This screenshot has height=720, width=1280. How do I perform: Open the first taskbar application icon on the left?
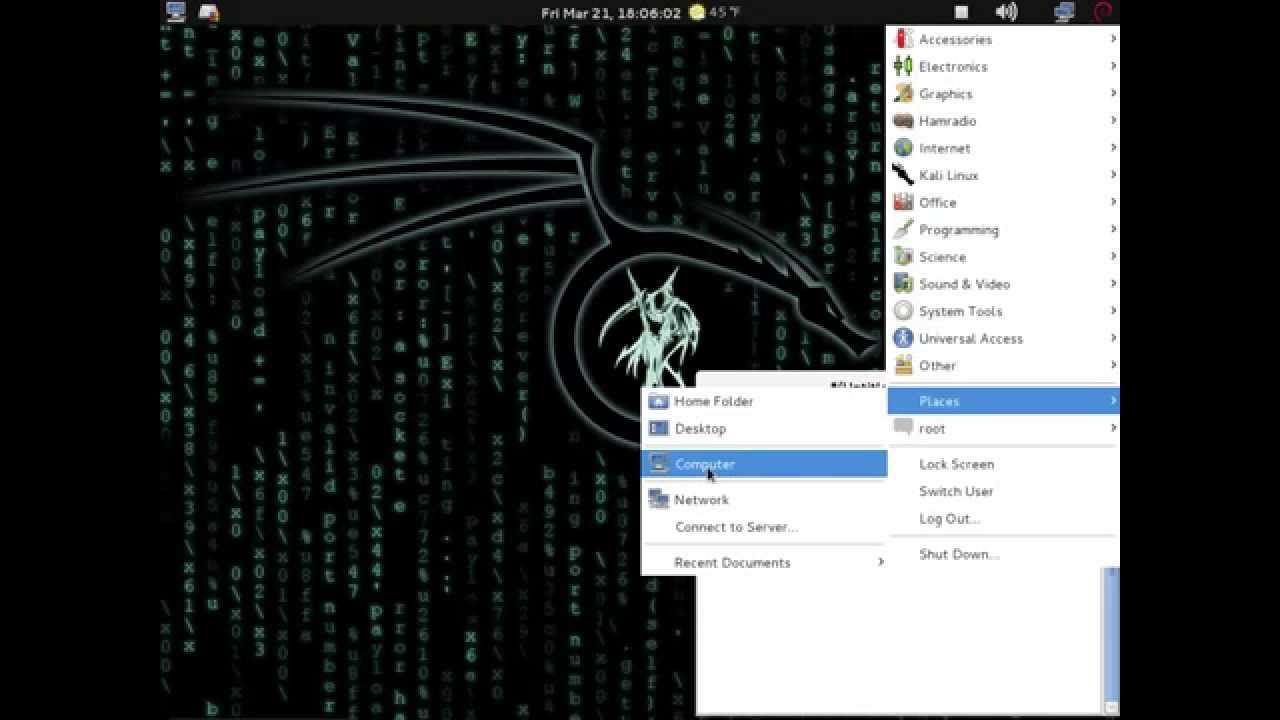coord(178,12)
